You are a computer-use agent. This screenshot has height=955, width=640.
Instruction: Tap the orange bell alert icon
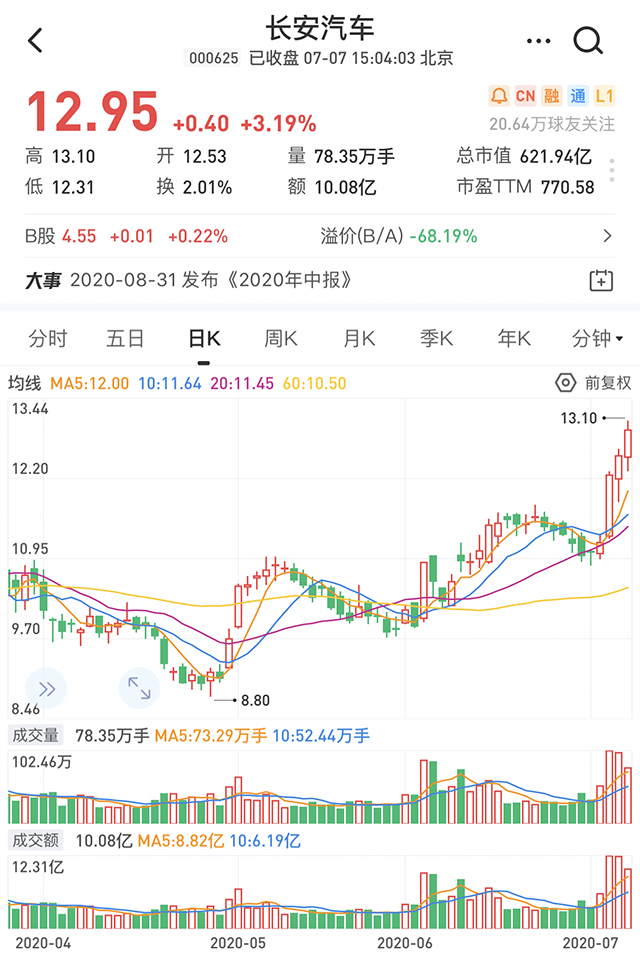click(498, 96)
